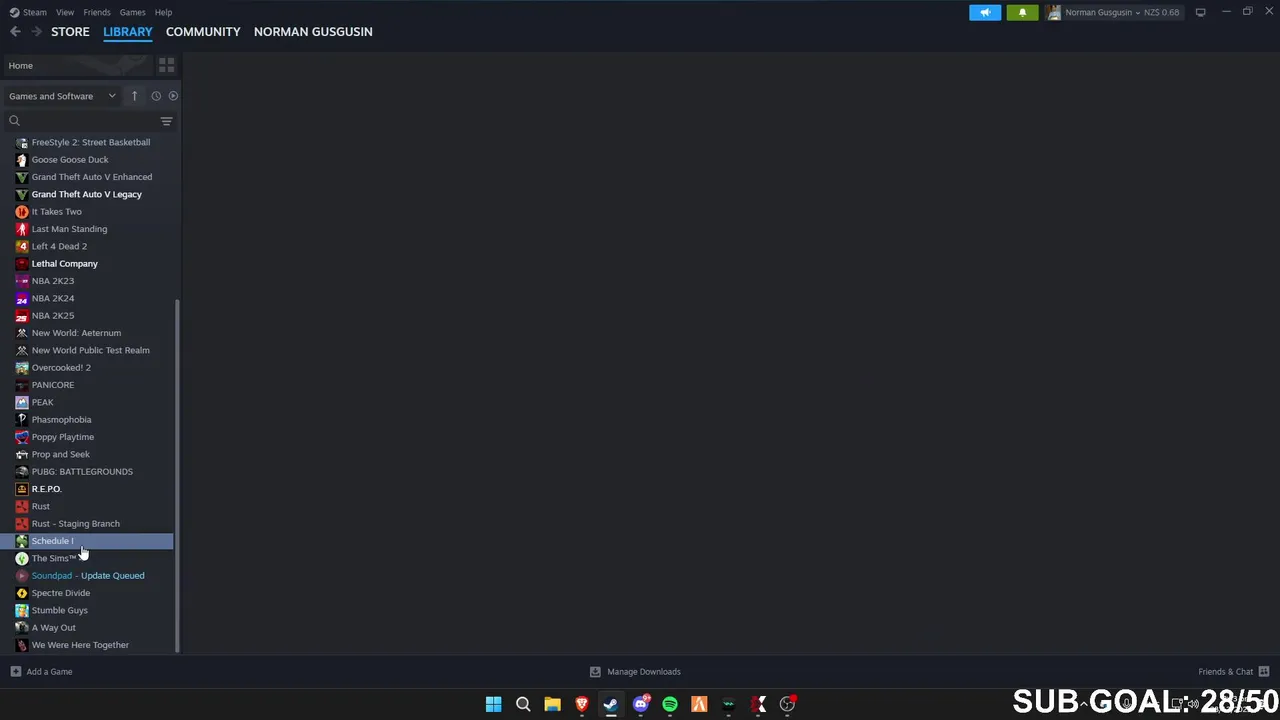Select PUBG: BATTLEGROUNDS in list
Image resolution: width=1280 pixels, height=720 pixels.
(x=82, y=471)
